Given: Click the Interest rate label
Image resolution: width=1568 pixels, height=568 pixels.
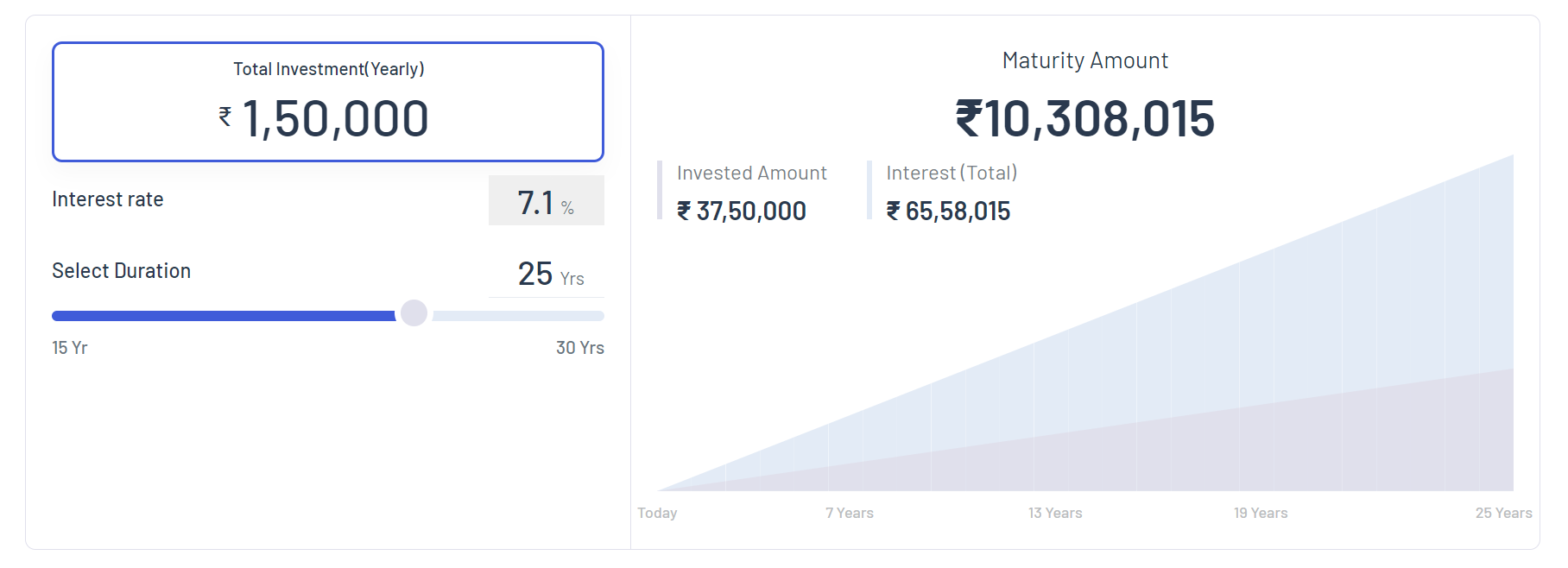Looking at the screenshot, I should [108, 199].
